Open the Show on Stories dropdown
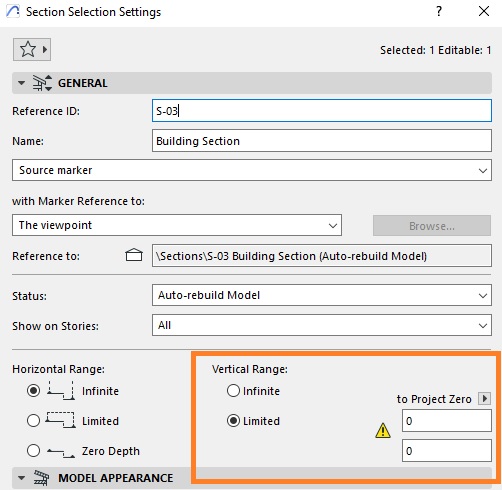The width and height of the screenshot is (502, 490). pyautogui.click(x=322, y=325)
